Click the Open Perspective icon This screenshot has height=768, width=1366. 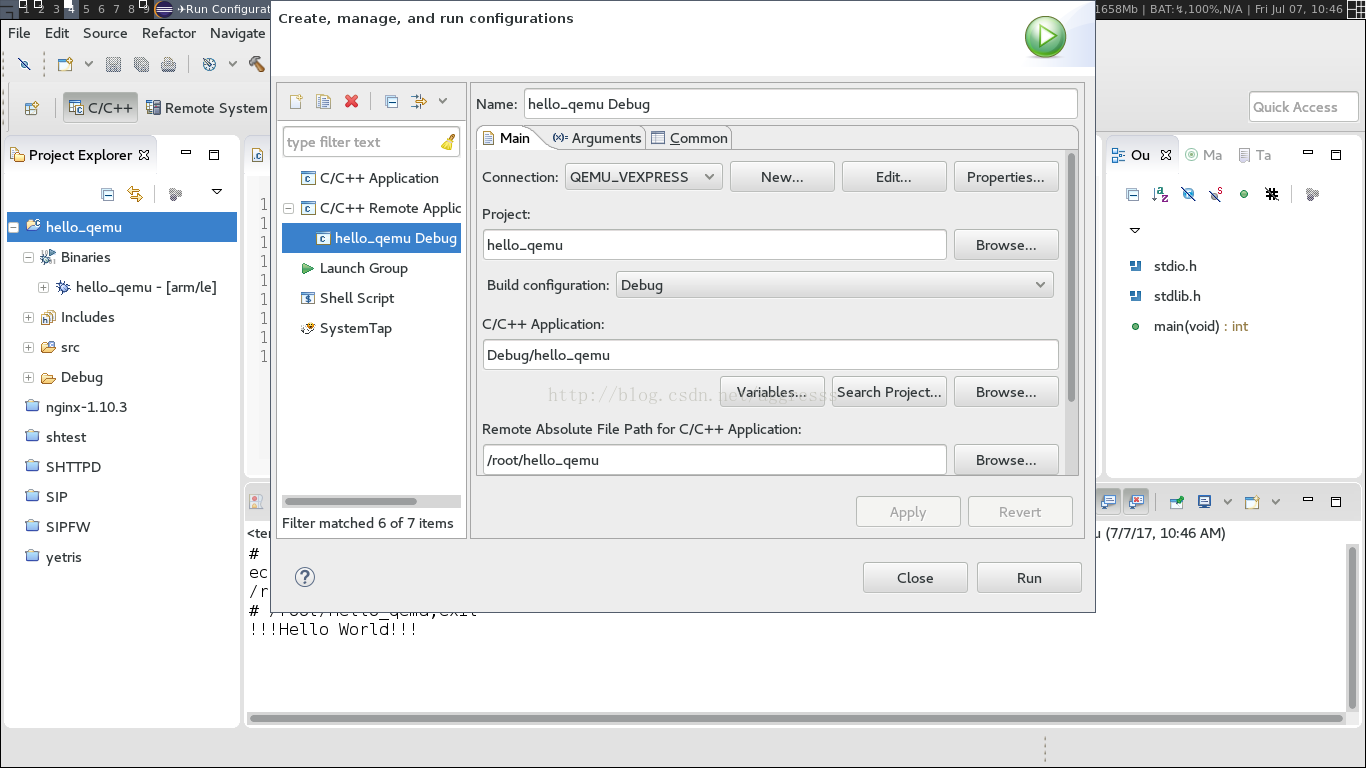click(31, 108)
